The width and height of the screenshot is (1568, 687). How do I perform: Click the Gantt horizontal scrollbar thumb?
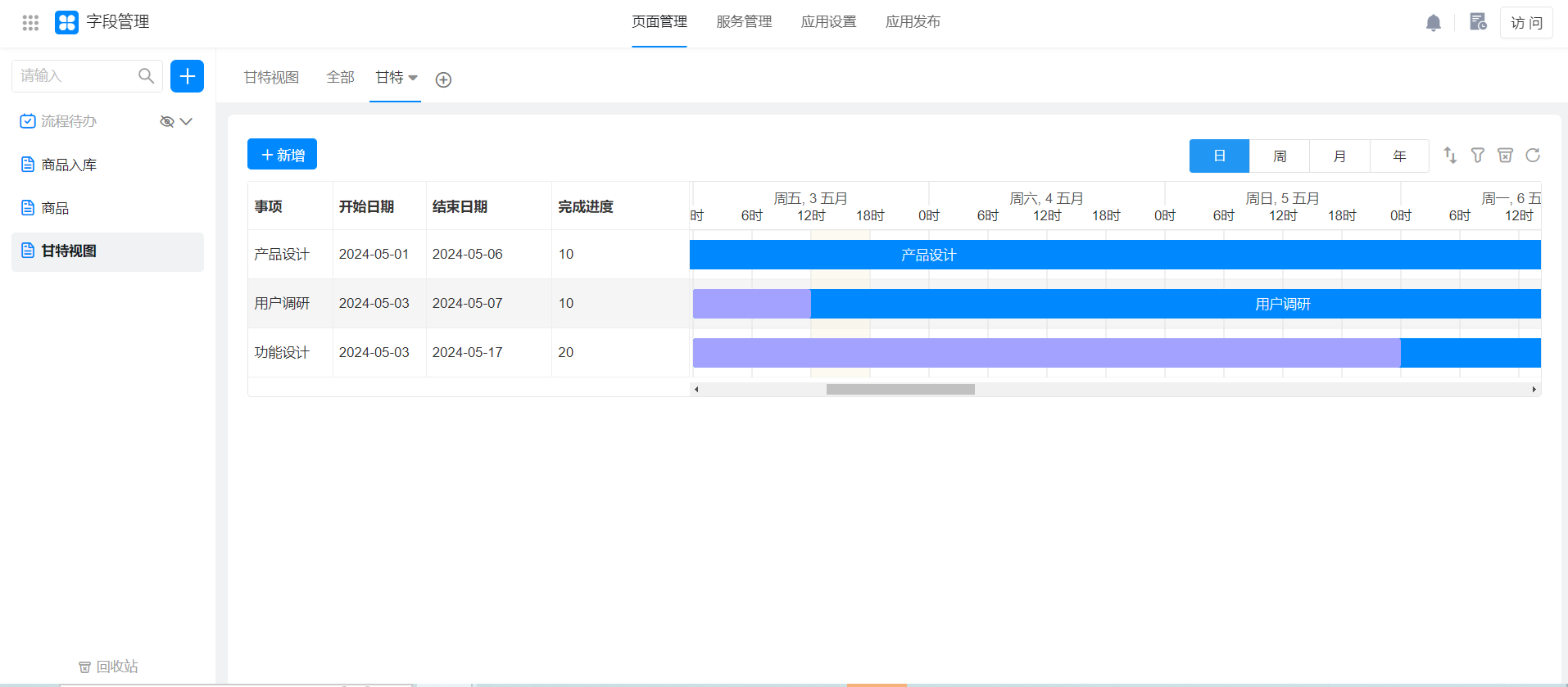(x=900, y=390)
